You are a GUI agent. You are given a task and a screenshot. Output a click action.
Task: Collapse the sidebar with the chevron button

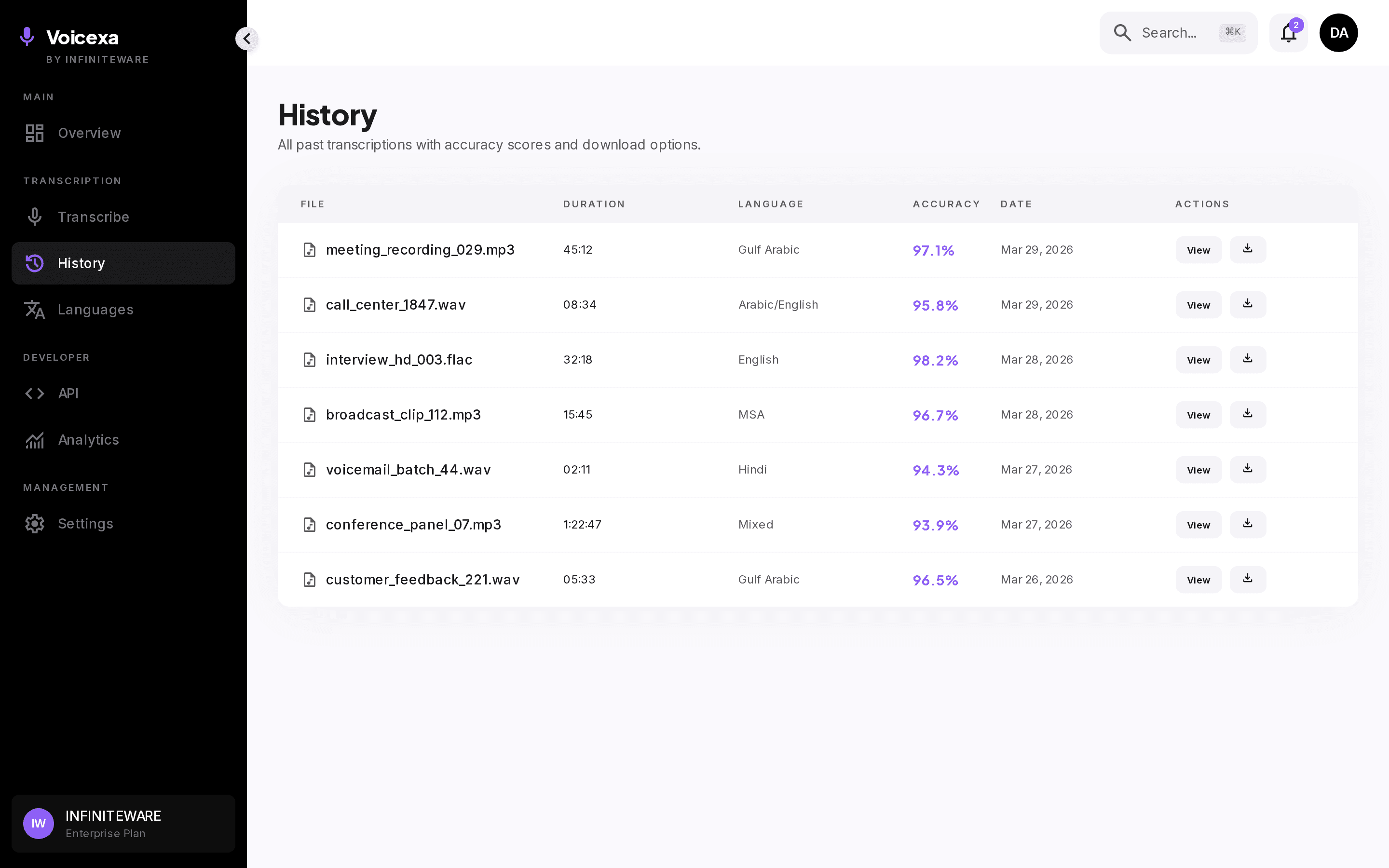247,39
